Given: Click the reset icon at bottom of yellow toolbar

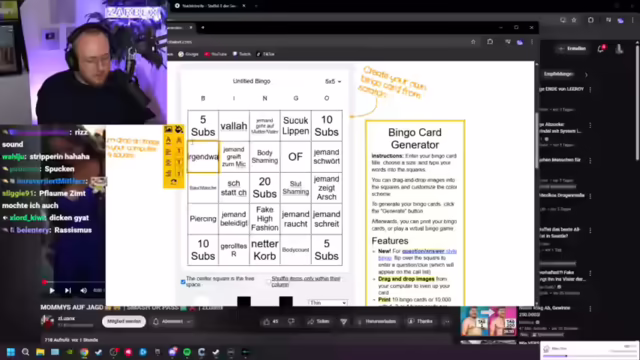Looking at the screenshot, I should pyautogui.click(x=173, y=182).
